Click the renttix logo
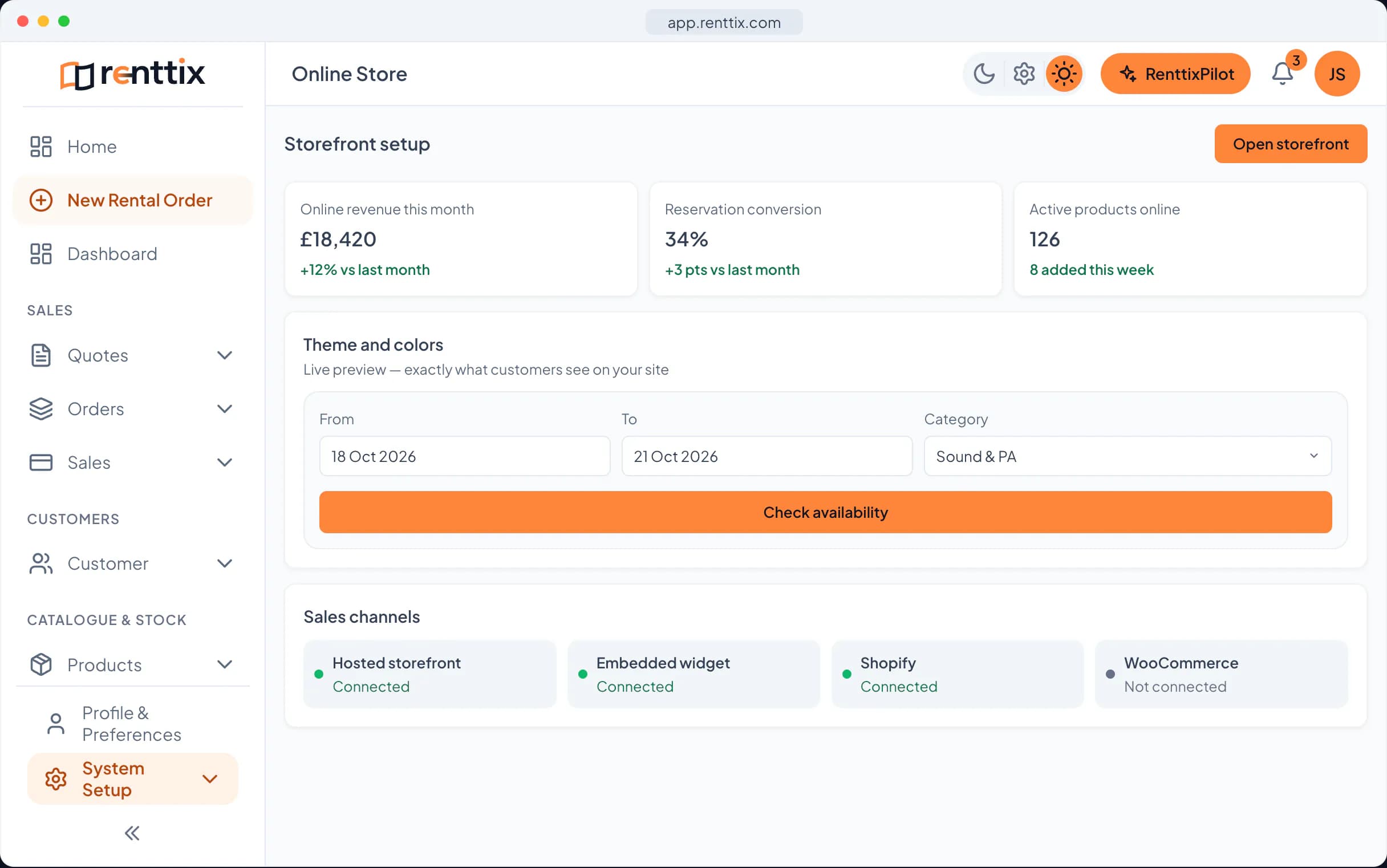The image size is (1387, 868). point(133,74)
